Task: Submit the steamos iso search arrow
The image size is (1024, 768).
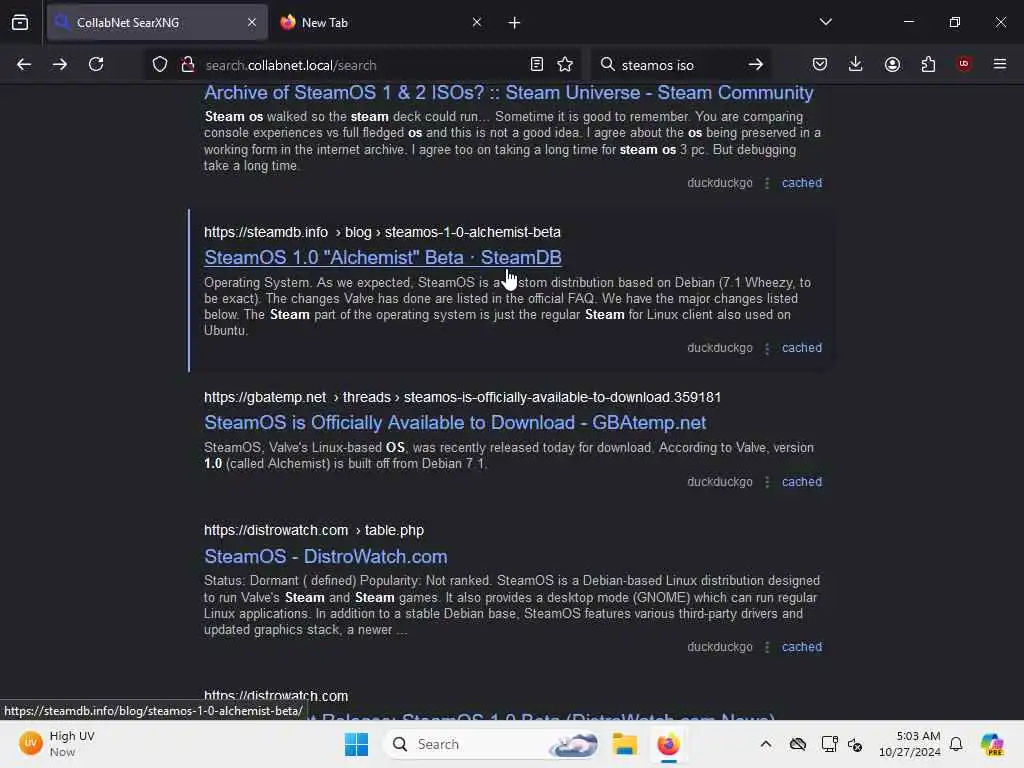Action: [756, 64]
